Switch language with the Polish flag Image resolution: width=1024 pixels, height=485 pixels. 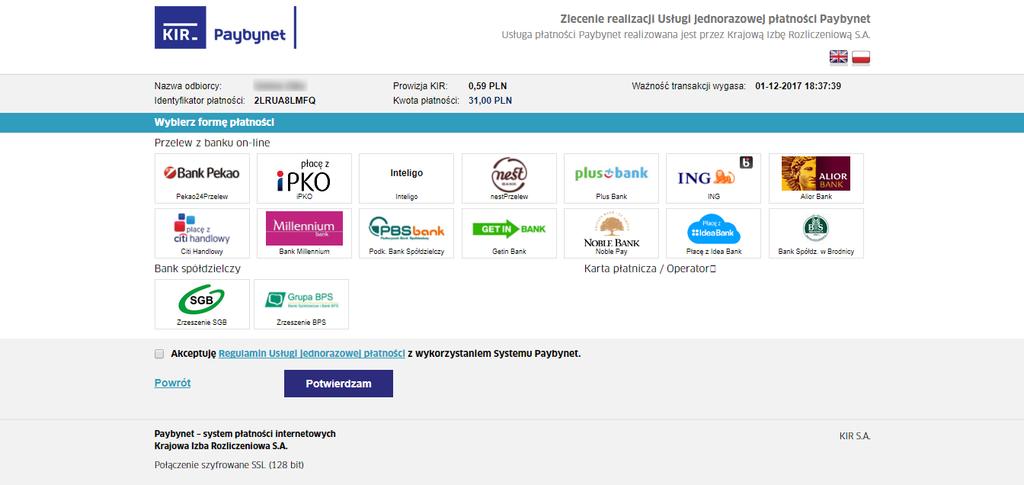tap(861, 57)
